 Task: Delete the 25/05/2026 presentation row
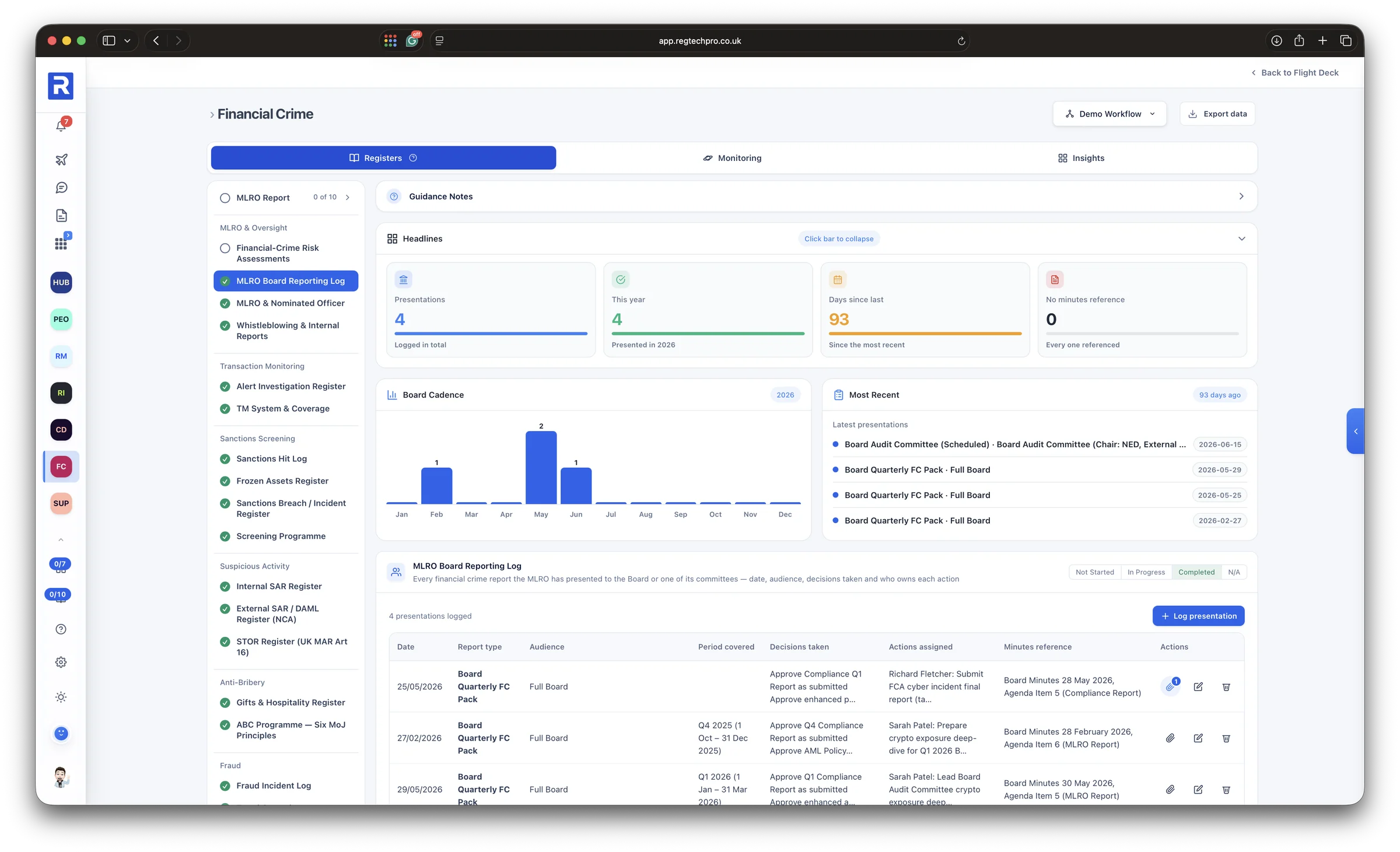coord(1226,686)
